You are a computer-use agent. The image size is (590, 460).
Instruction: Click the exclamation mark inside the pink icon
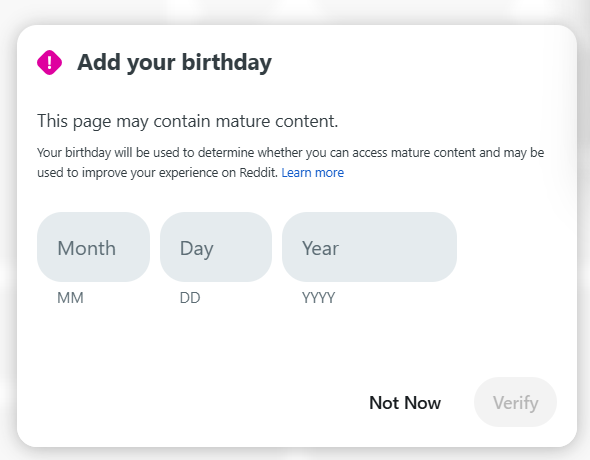(x=49, y=62)
